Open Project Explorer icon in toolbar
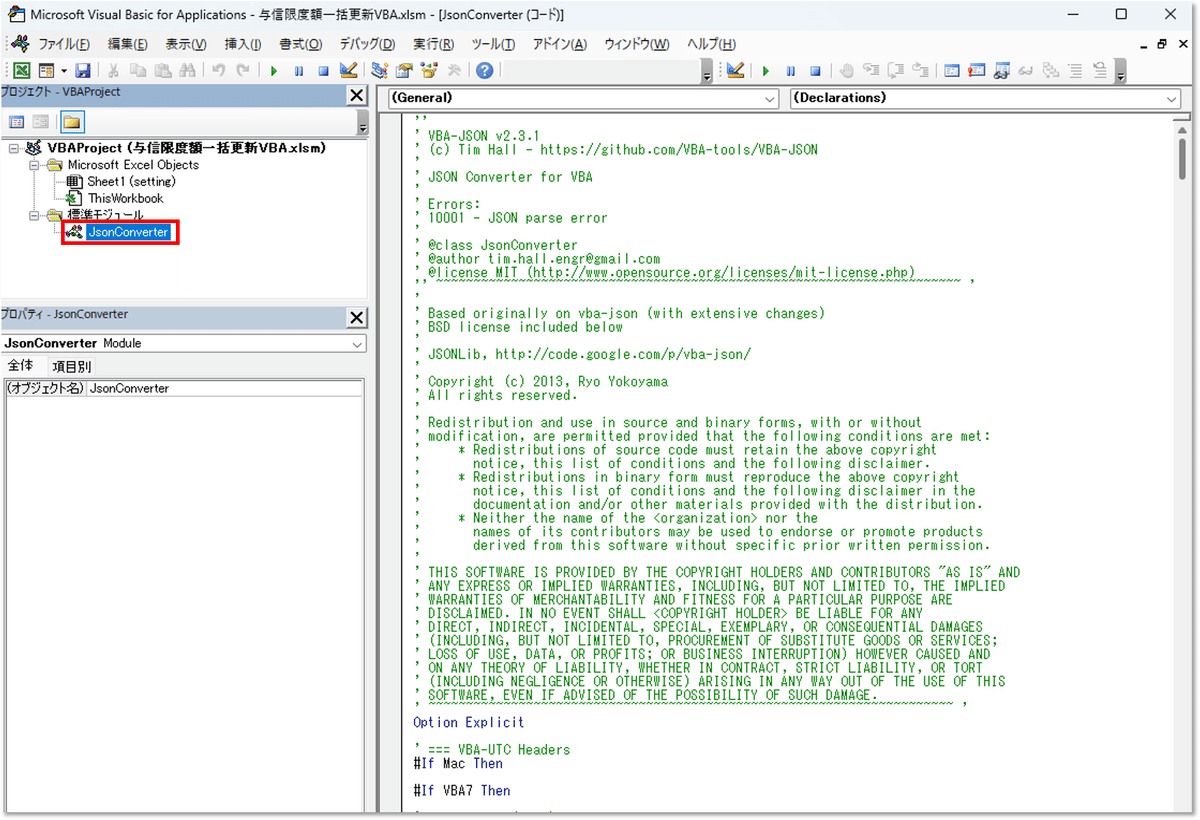1200x820 pixels. coord(380,71)
